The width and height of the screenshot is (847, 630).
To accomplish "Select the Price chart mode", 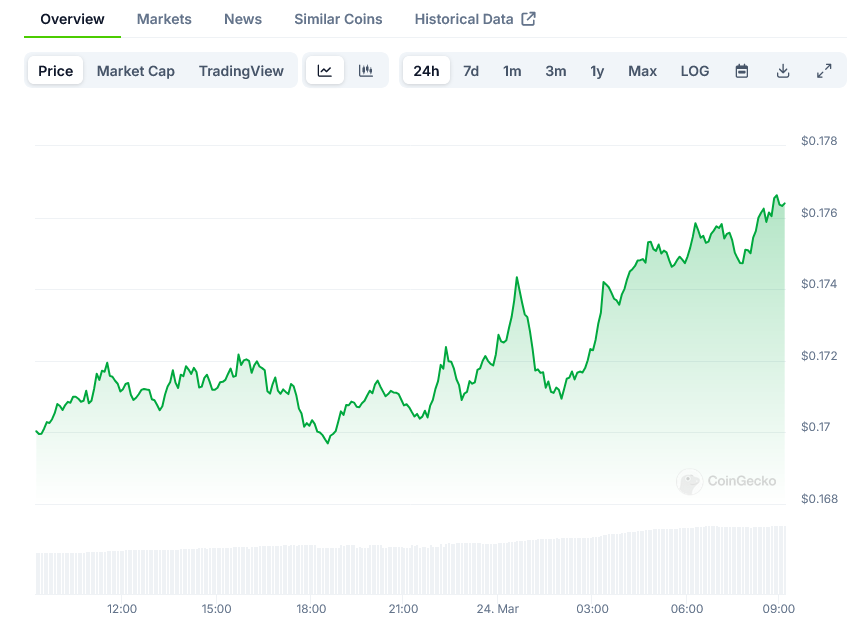I will (56, 71).
